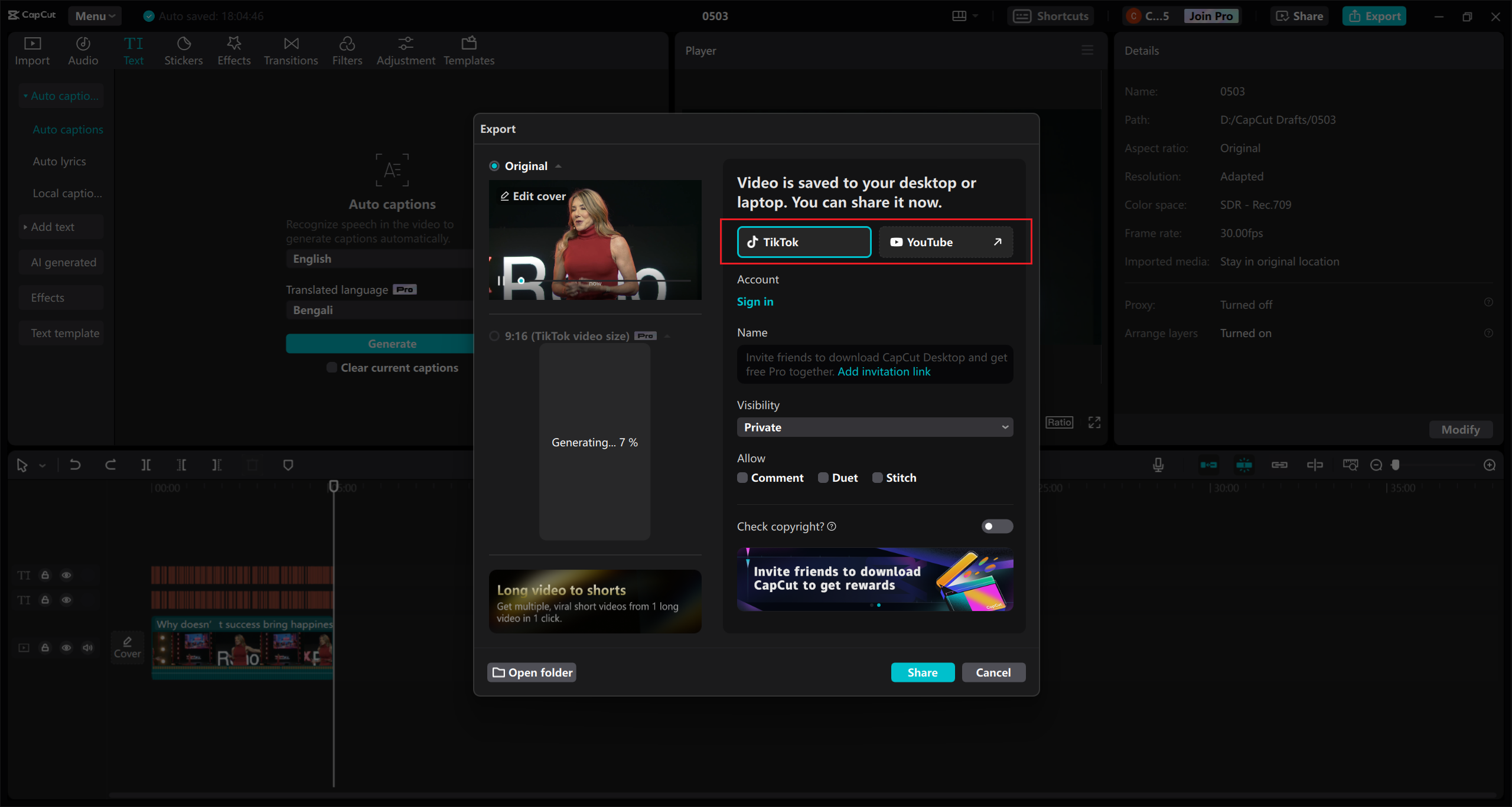Screen dimensions: 1512x807
Task: Open Text template in sidebar
Action: coord(61,333)
